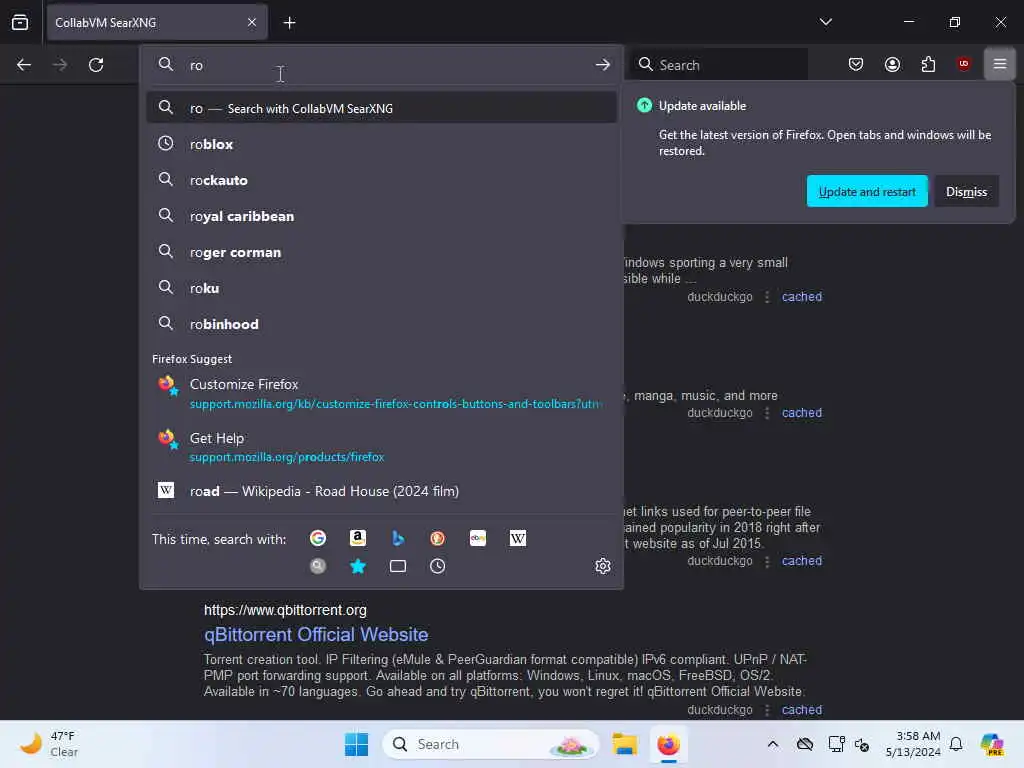Search this time with Wikipedia
Viewport: 1024px width, 768px height.
click(518, 538)
